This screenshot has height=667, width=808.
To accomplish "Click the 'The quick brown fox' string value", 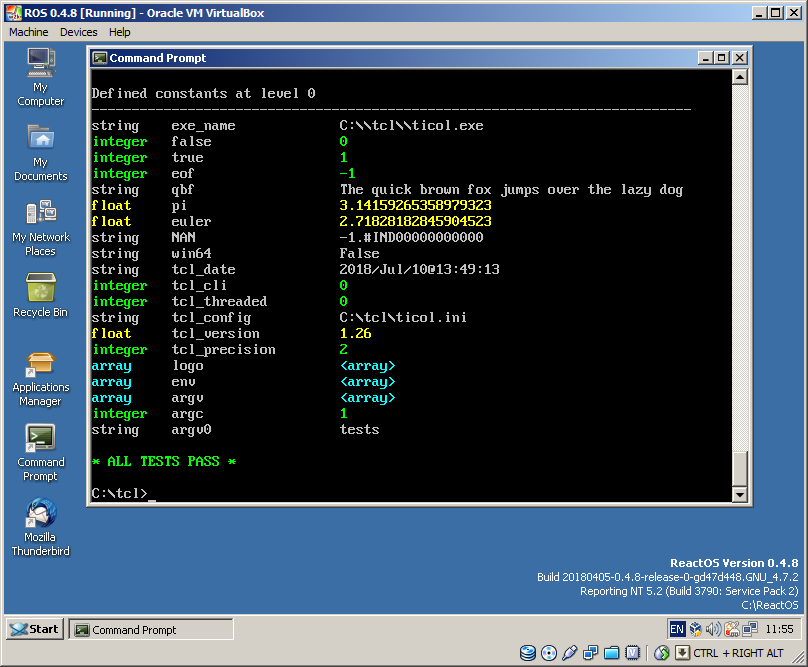I will click(x=511, y=190).
